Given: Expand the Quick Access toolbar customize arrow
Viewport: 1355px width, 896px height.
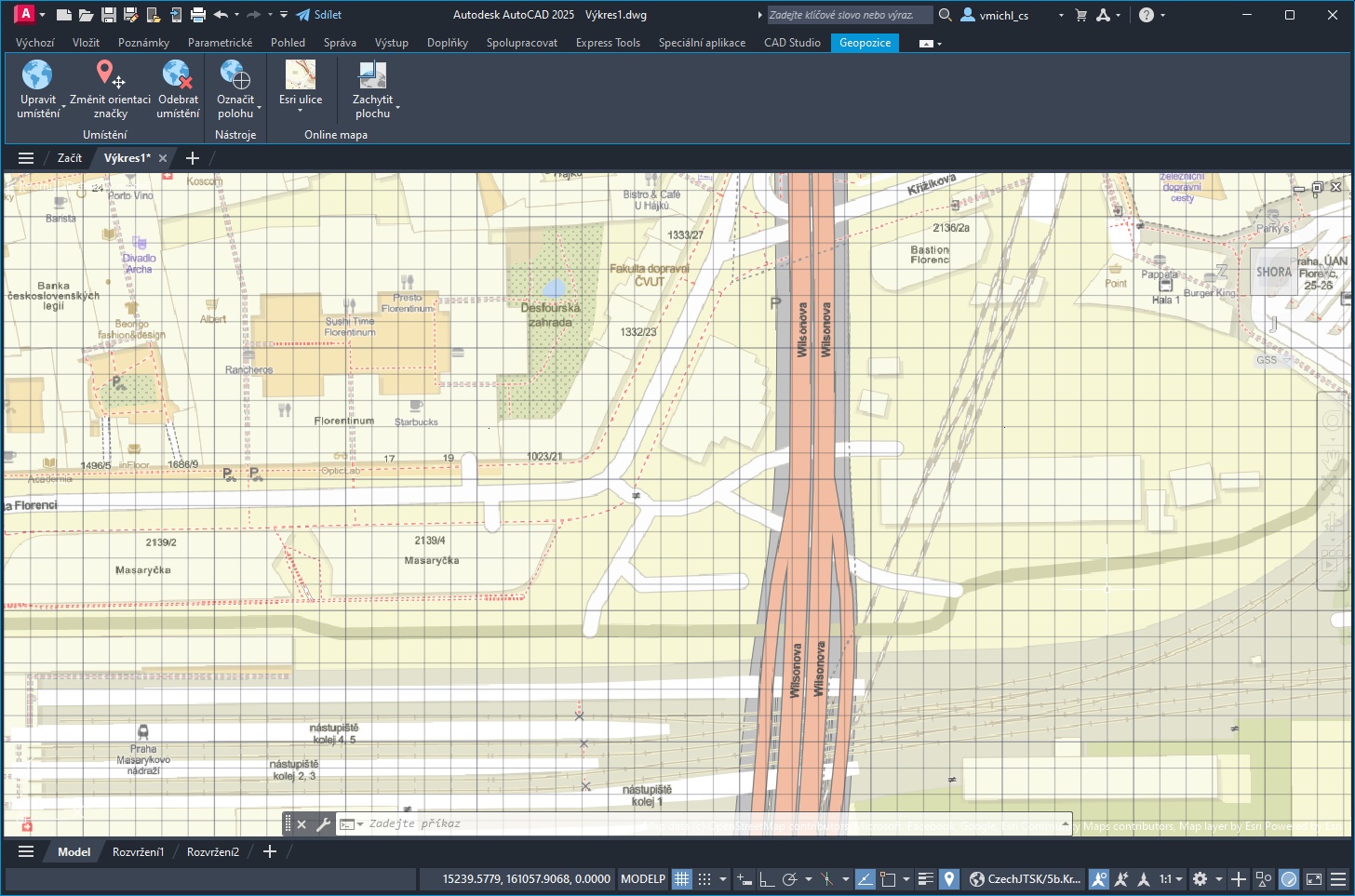Looking at the screenshot, I should click(284, 15).
